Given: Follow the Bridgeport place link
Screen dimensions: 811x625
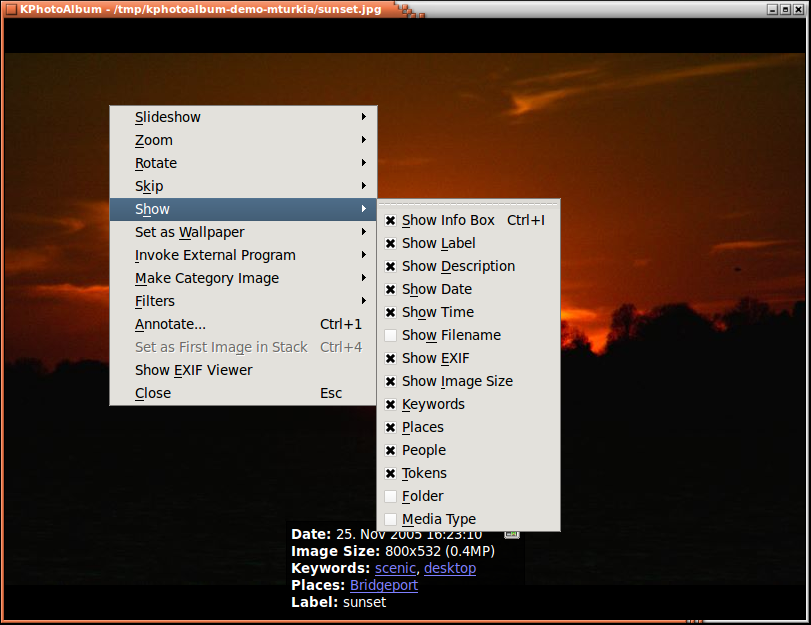Looking at the screenshot, I should click(x=384, y=585).
